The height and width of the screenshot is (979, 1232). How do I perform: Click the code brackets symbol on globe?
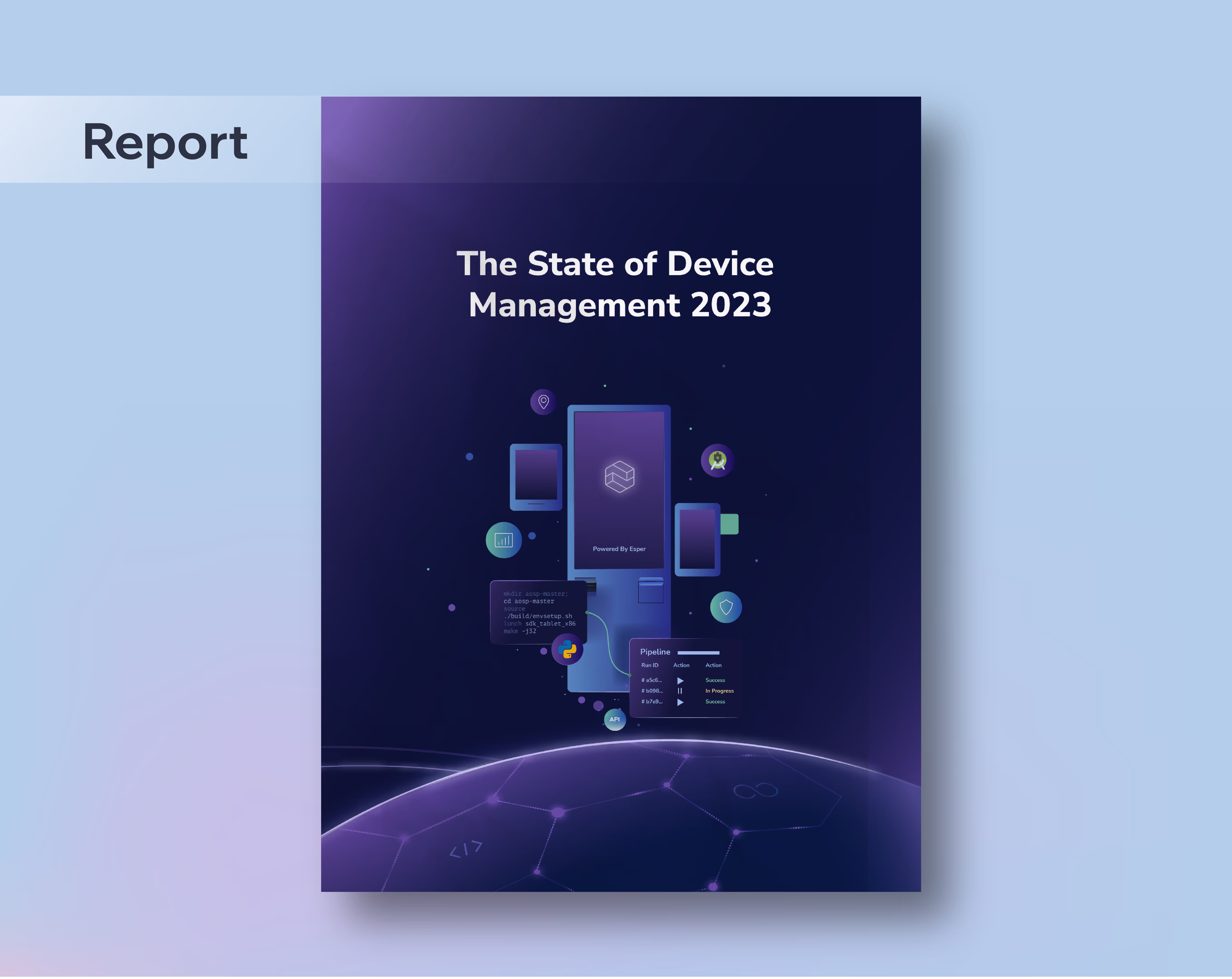(x=466, y=849)
